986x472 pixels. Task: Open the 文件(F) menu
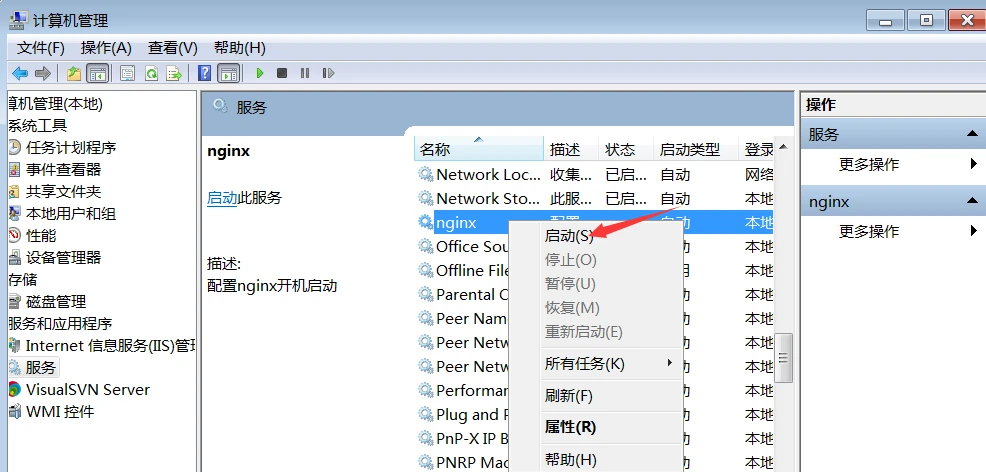41,48
